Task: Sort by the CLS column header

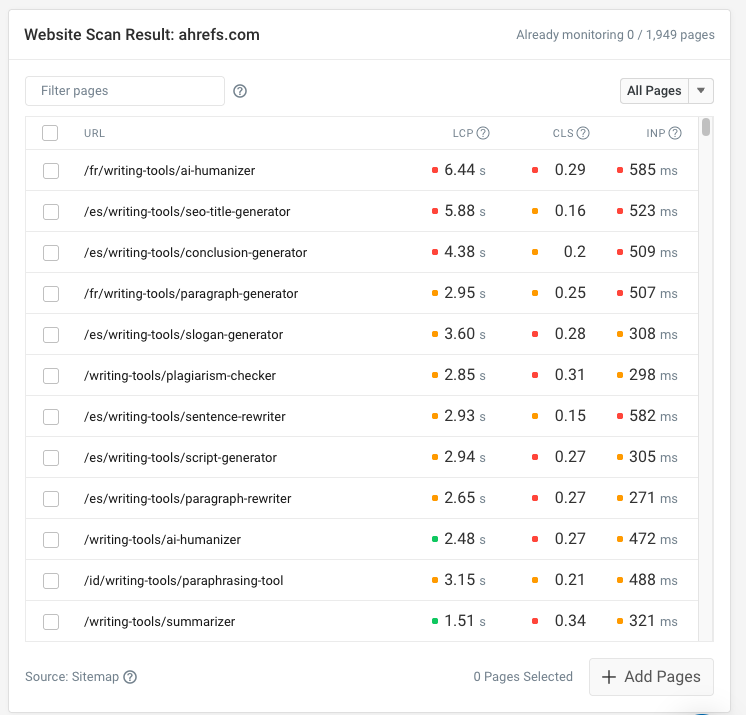Action: pyautogui.click(x=563, y=133)
